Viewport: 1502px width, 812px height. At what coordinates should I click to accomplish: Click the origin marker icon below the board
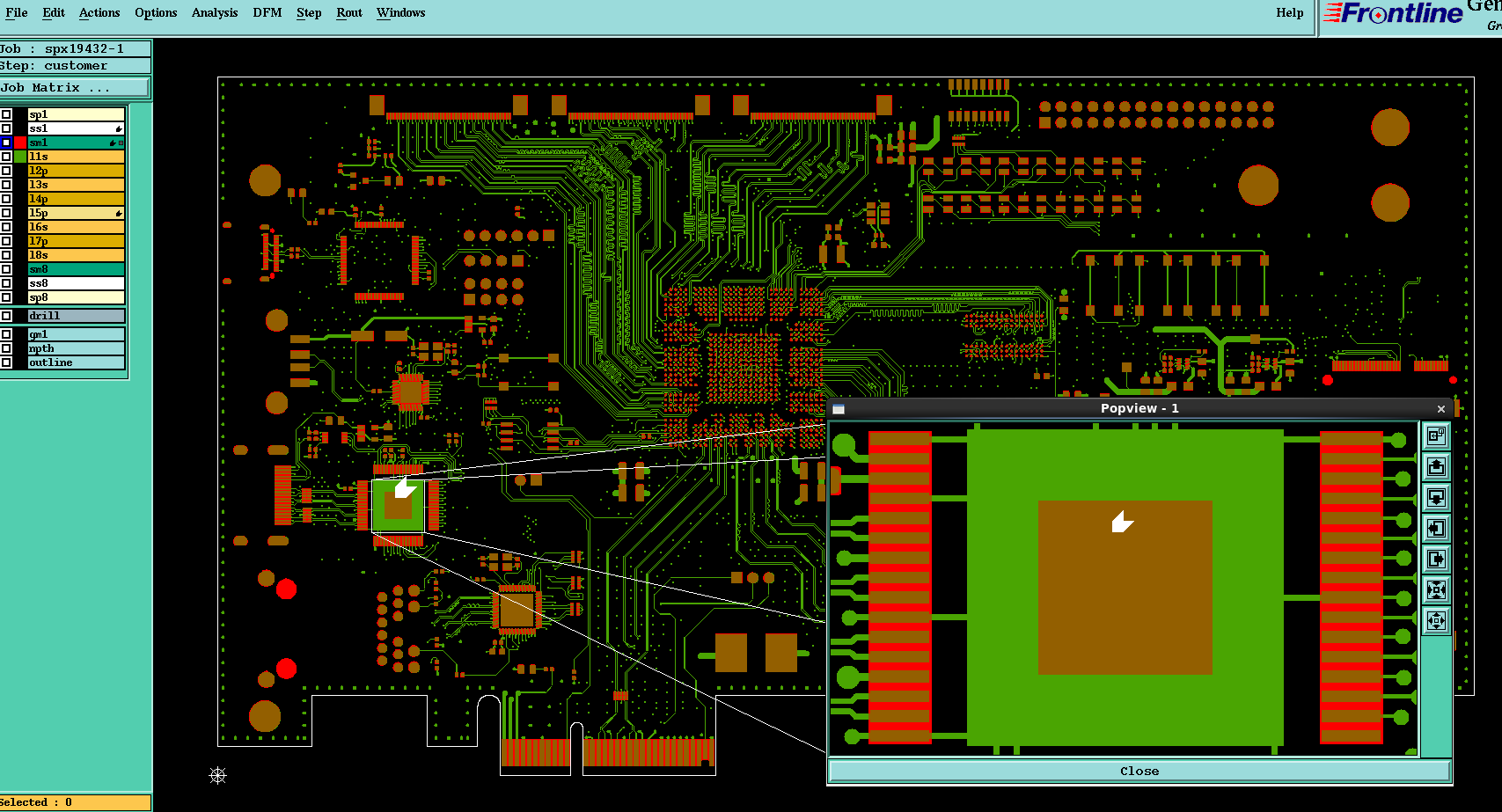click(x=218, y=775)
